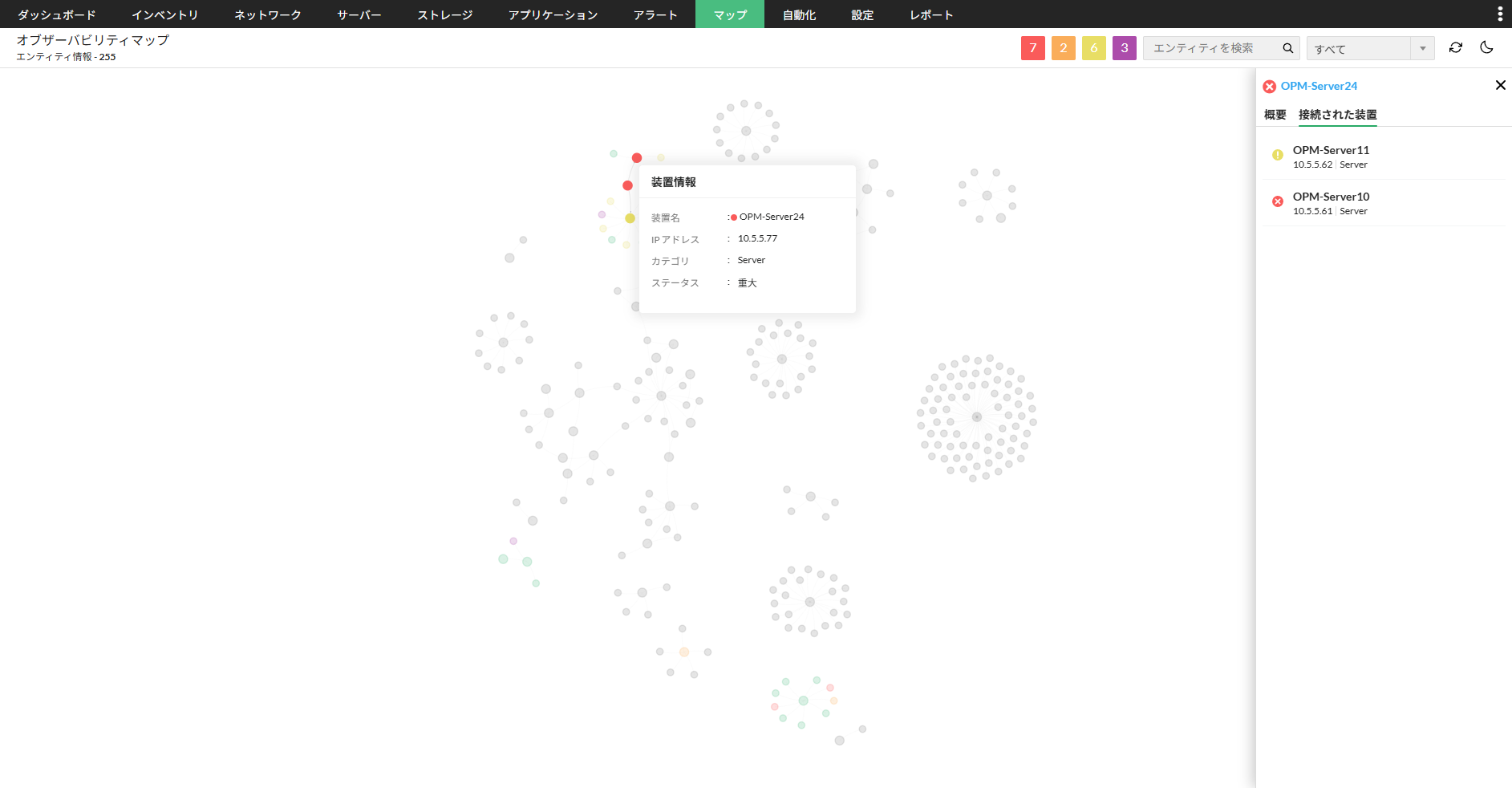The height and width of the screenshot is (788, 1512).
Task: Select OPM-Server11 connected device
Action: pos(1384,156)
